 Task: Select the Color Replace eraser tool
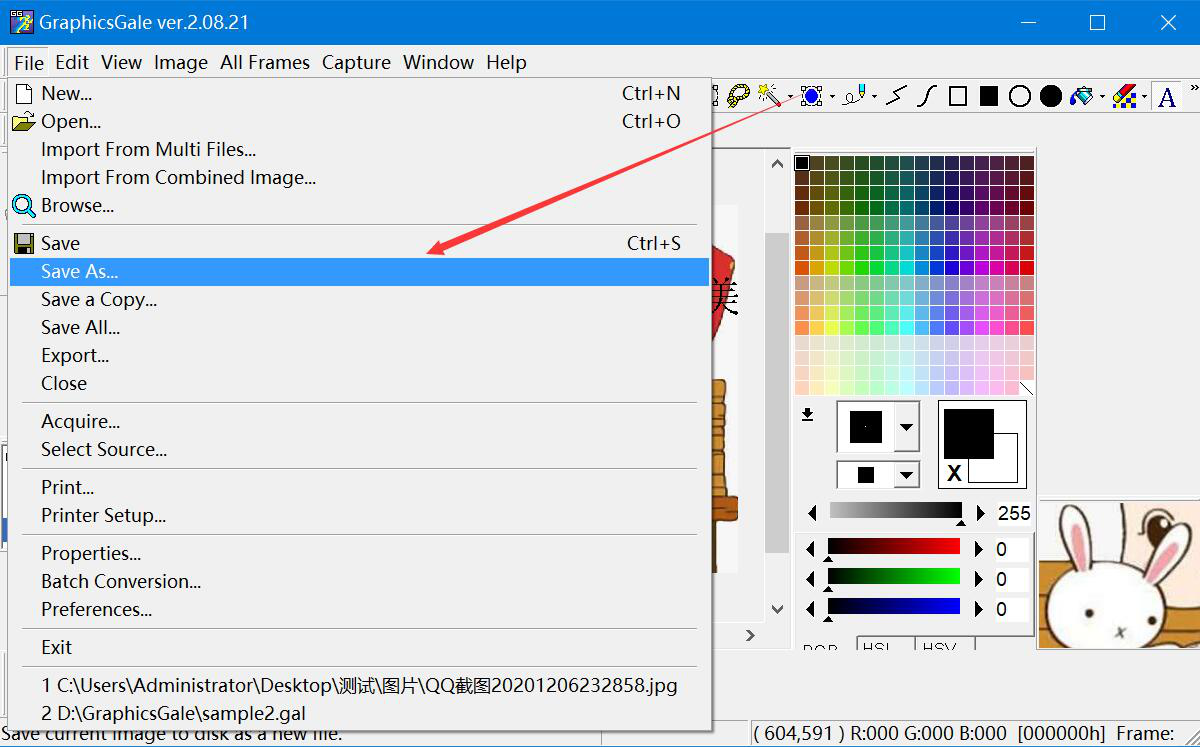pos(1124,96)
